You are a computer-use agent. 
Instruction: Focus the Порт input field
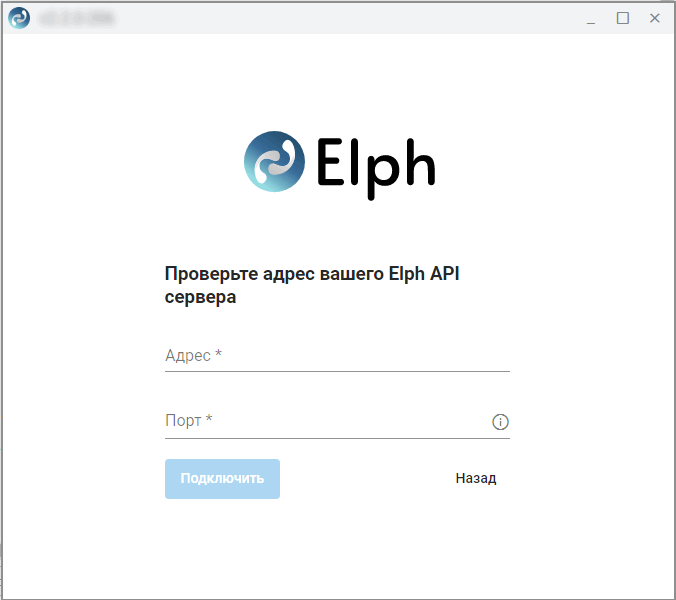(328, 421)
